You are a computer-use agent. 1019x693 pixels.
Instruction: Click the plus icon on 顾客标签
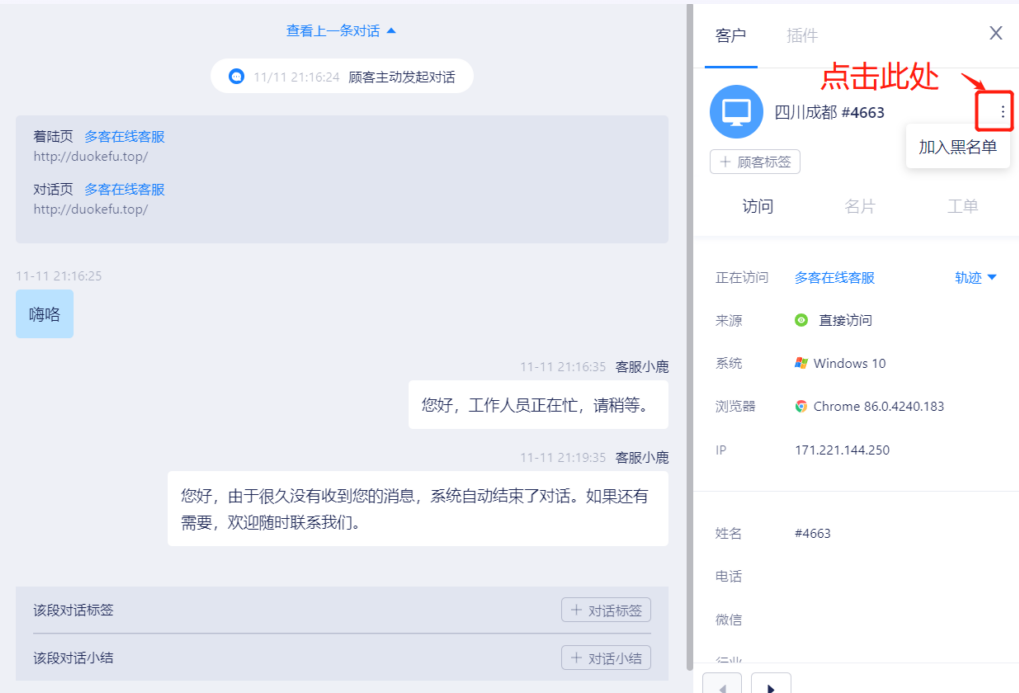coord(726,161)
